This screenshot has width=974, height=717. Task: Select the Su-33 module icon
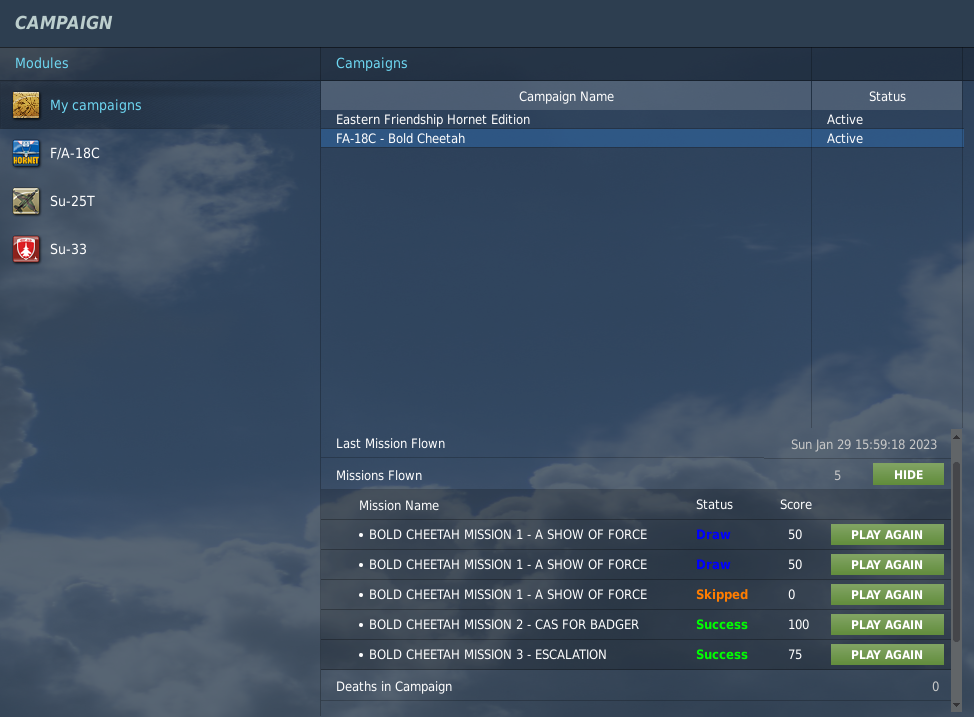pyautogui.click(x=26, y=249)
